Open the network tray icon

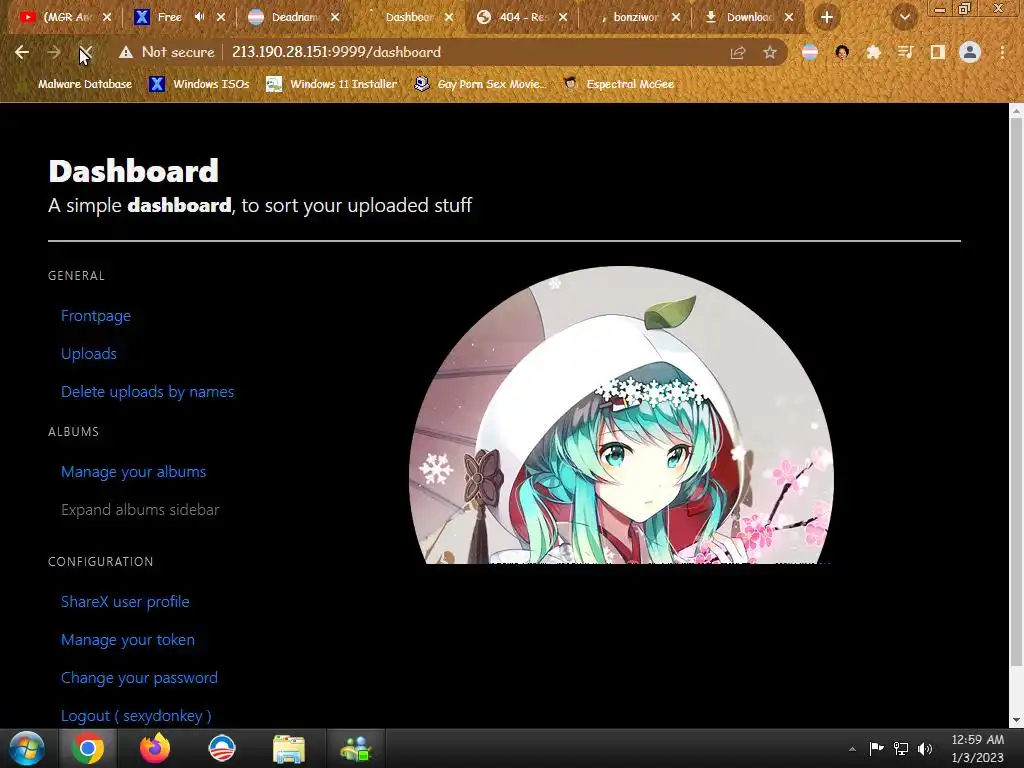[901, 748]
